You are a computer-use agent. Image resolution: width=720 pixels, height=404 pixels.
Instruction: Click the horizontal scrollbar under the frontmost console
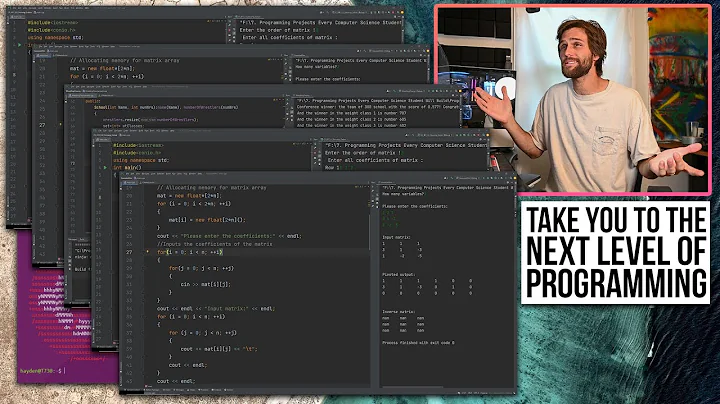(x=413, y=387)
